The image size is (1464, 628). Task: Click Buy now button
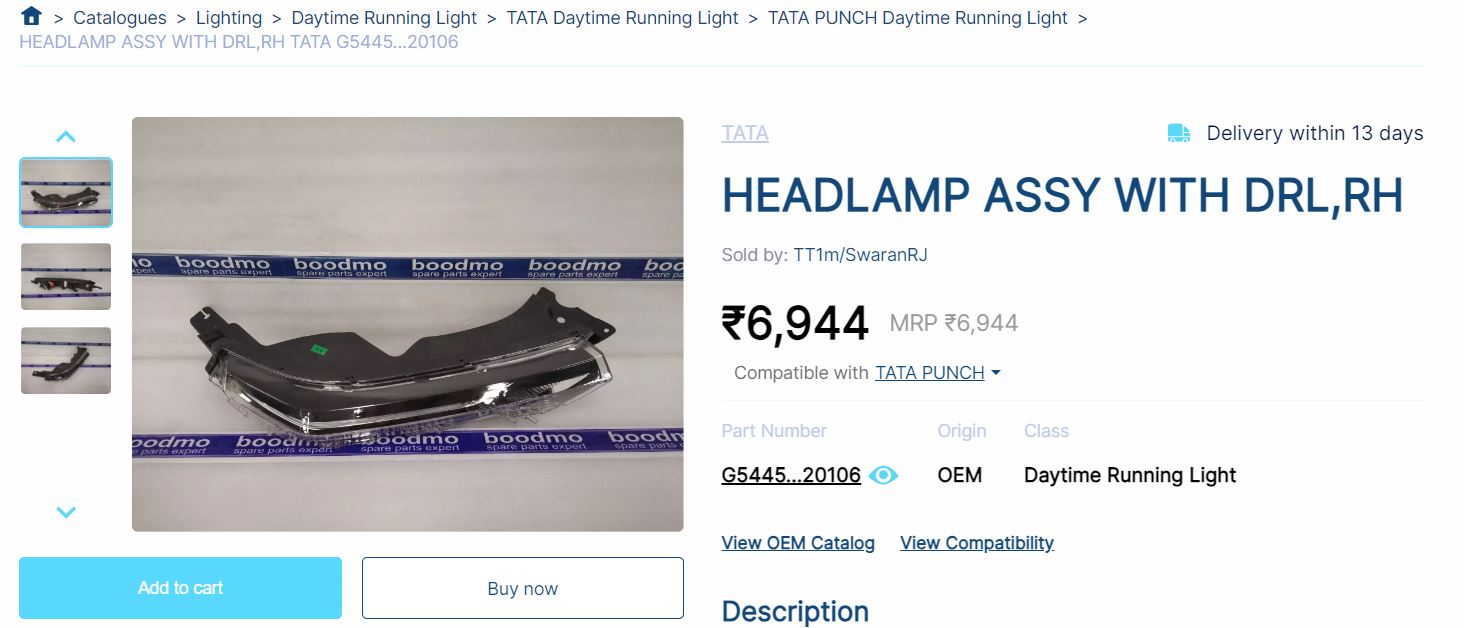point(523,588)
